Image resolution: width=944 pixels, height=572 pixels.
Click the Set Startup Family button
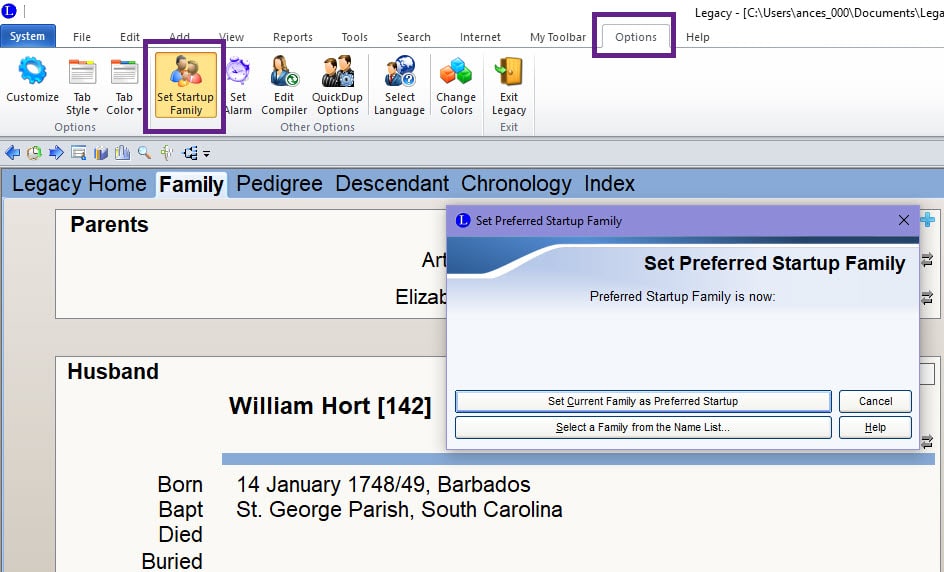pyautogui.click(x=185, y=85)
